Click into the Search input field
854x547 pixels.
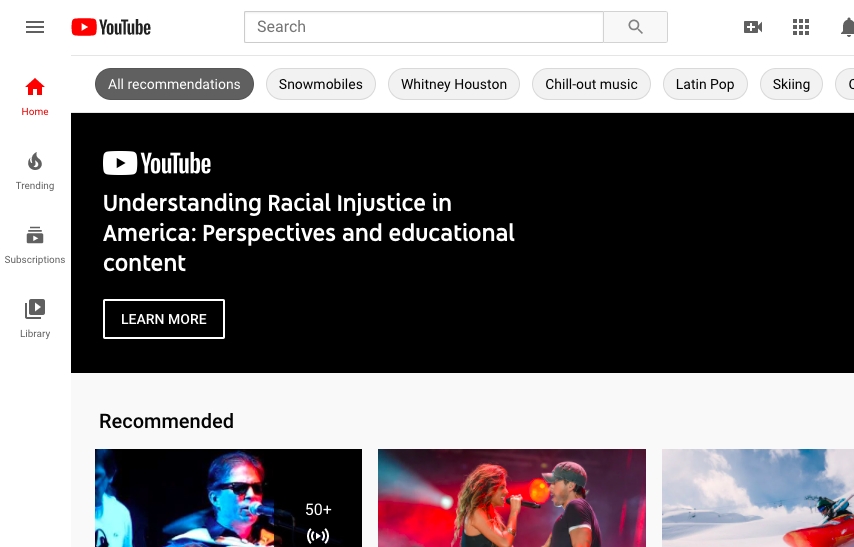click(x=424, y=27)
